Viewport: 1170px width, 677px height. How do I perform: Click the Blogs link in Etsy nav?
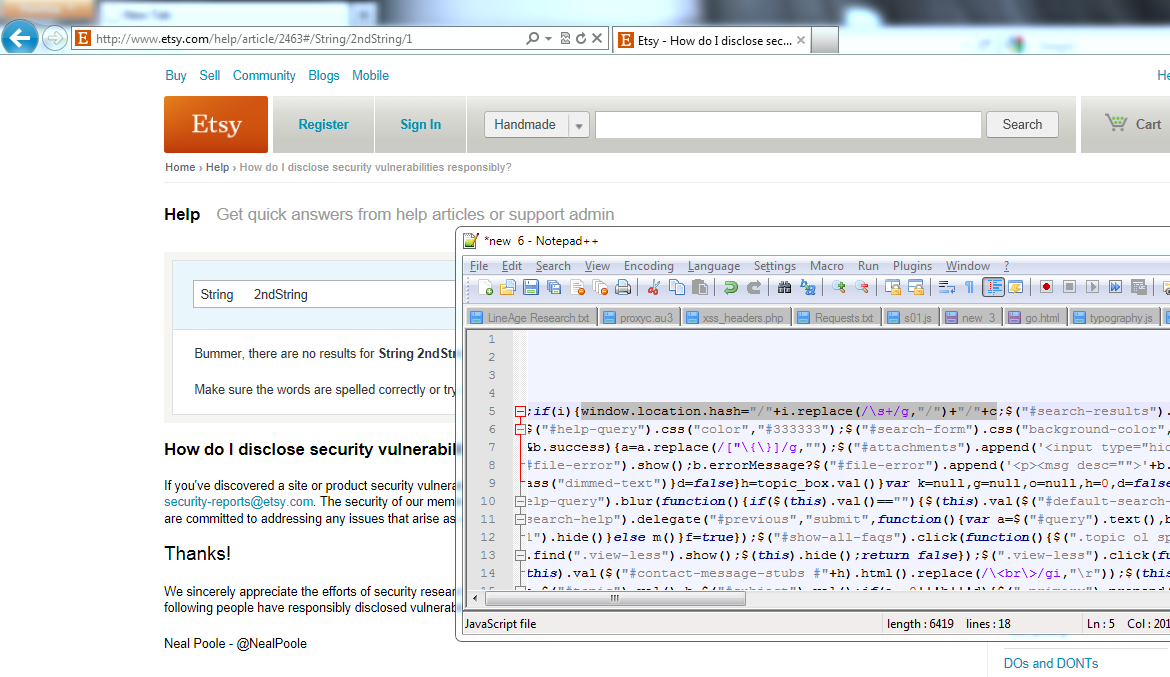tap(324, 75)
